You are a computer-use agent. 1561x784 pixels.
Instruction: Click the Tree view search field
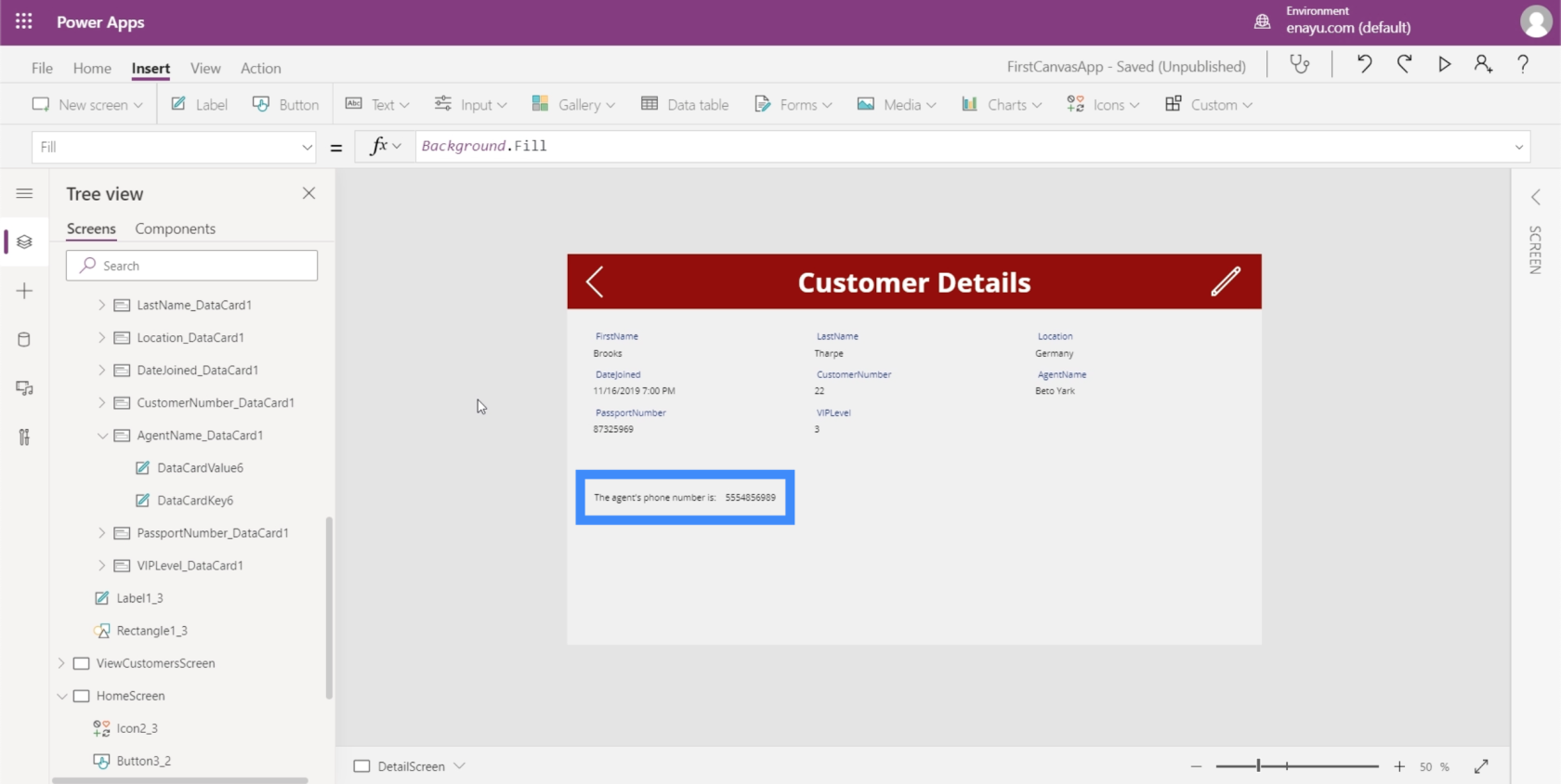(x=191, y=266)
